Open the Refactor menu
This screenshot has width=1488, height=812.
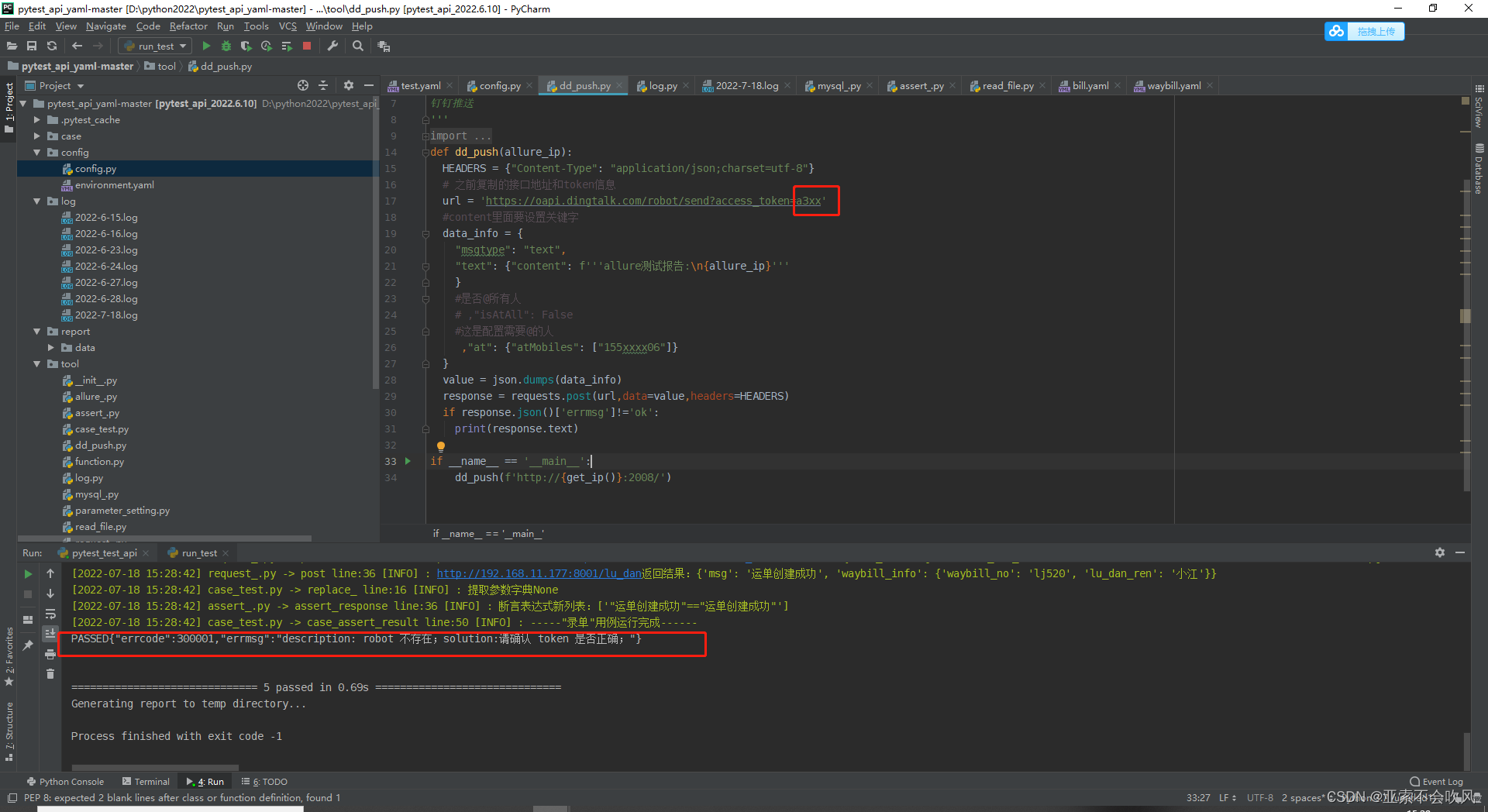click(188, 26)
